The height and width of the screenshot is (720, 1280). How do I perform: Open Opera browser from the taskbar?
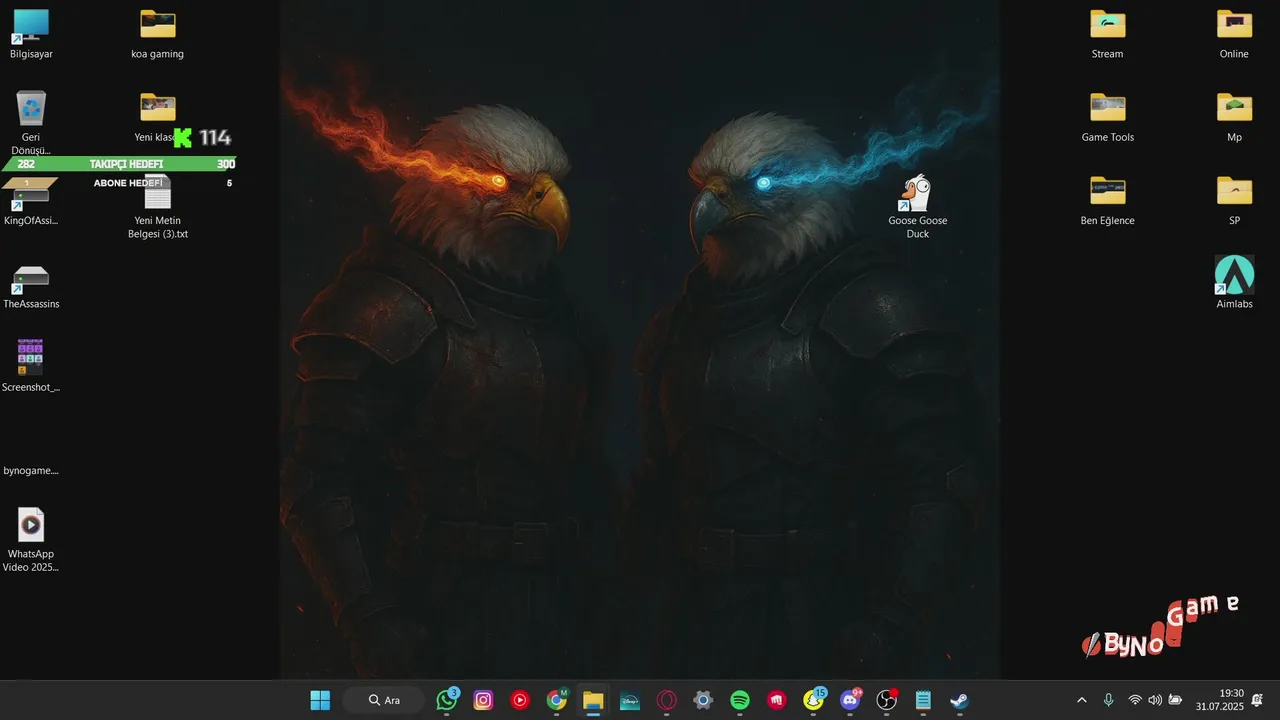(667, 700)
